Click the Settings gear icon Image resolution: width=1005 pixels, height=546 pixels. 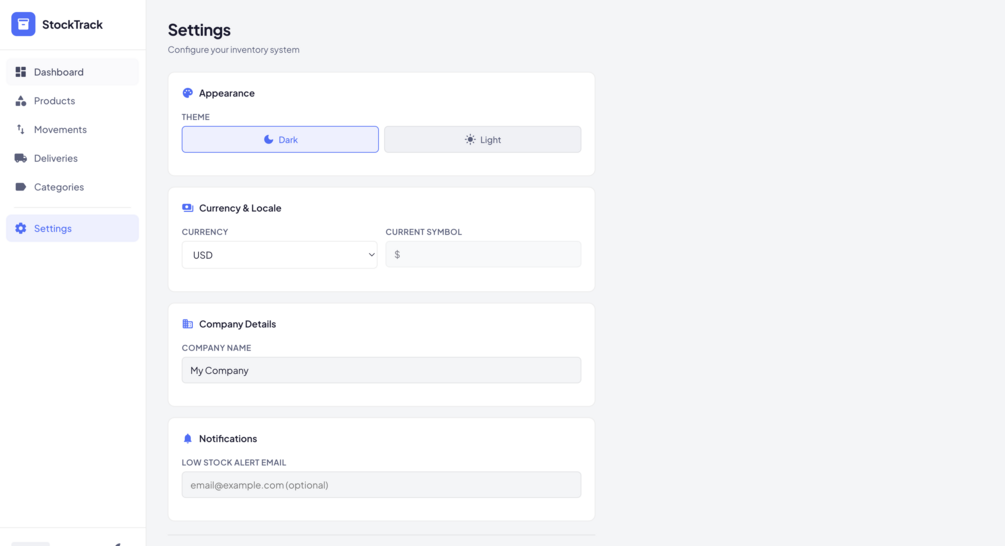click(21, 229)
